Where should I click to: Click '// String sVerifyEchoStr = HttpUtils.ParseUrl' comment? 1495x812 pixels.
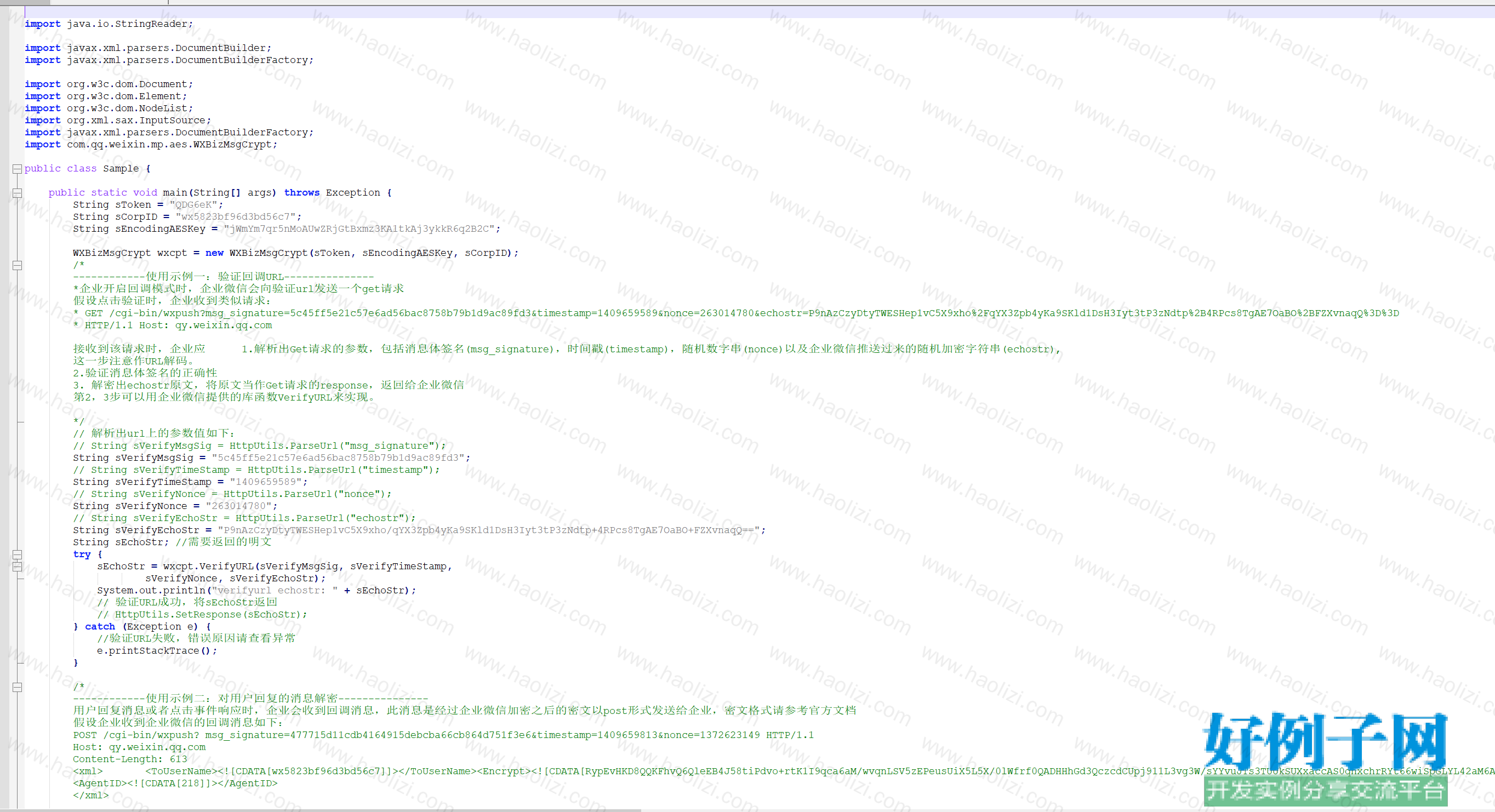[x=244, y=518]
